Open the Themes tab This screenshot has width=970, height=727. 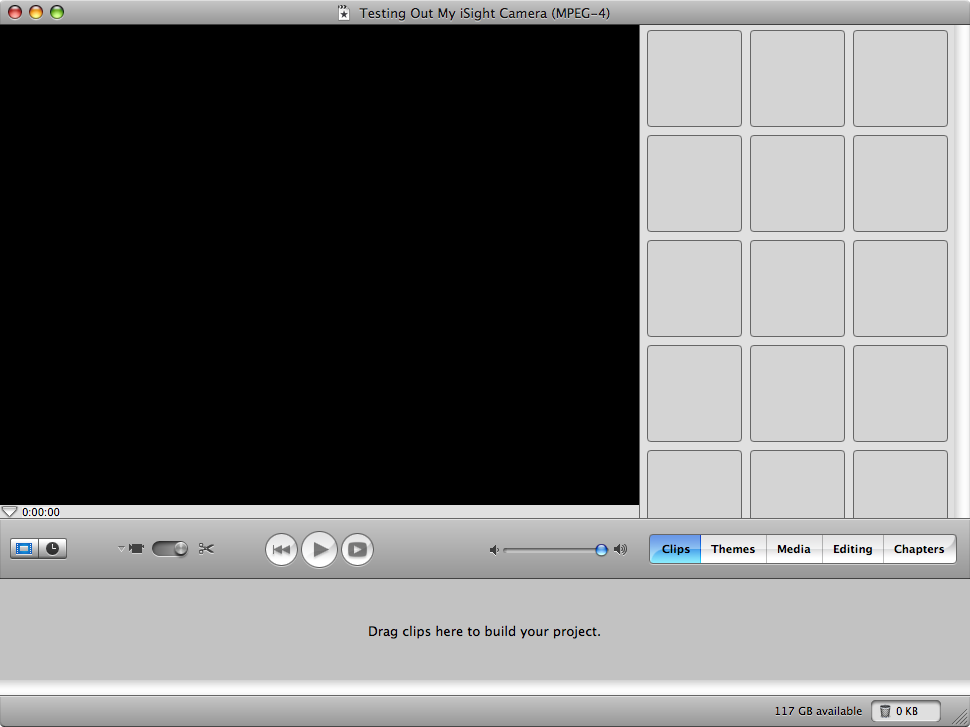coord(733,549)
